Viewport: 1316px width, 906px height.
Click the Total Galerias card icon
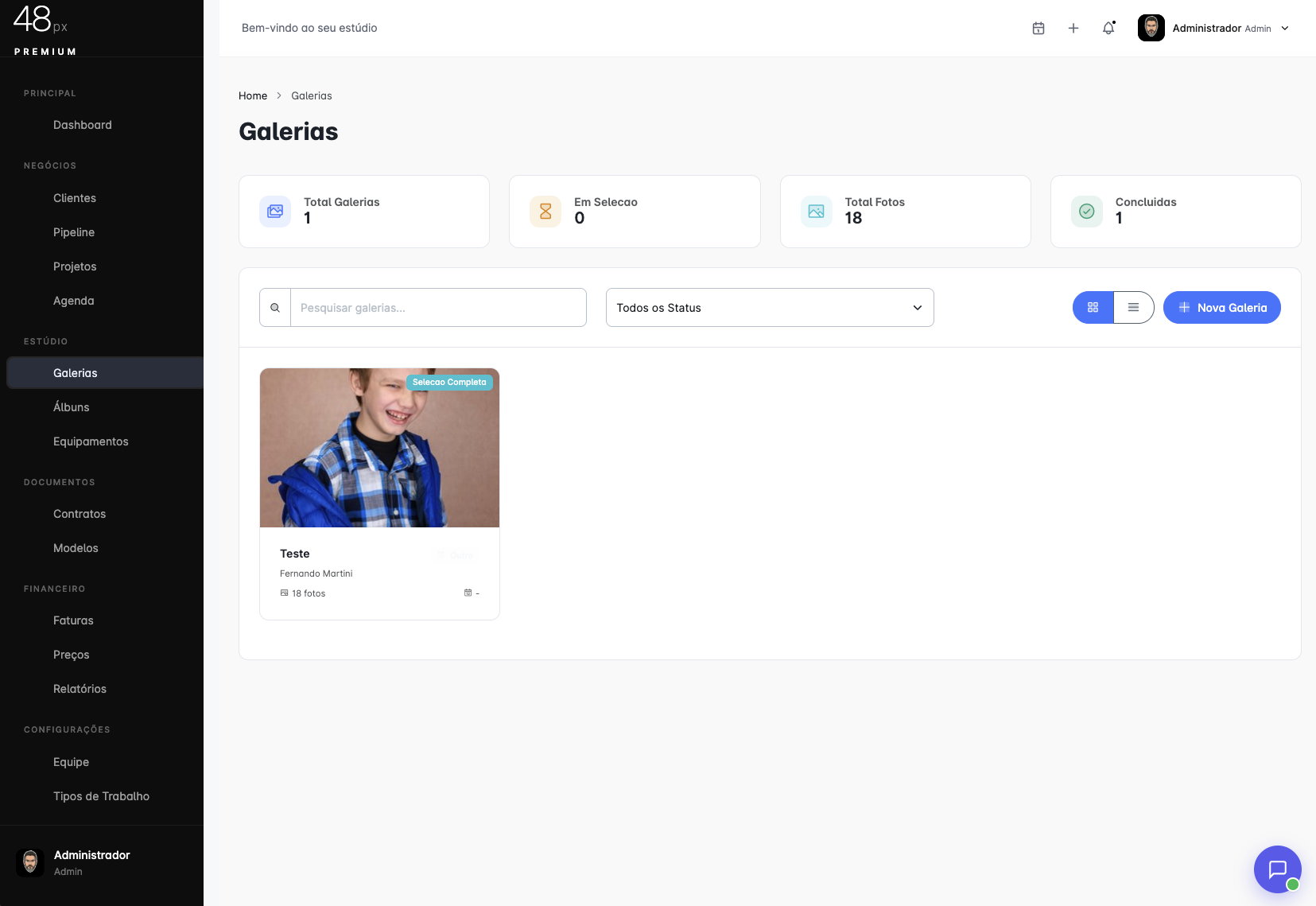click(275, 212)
